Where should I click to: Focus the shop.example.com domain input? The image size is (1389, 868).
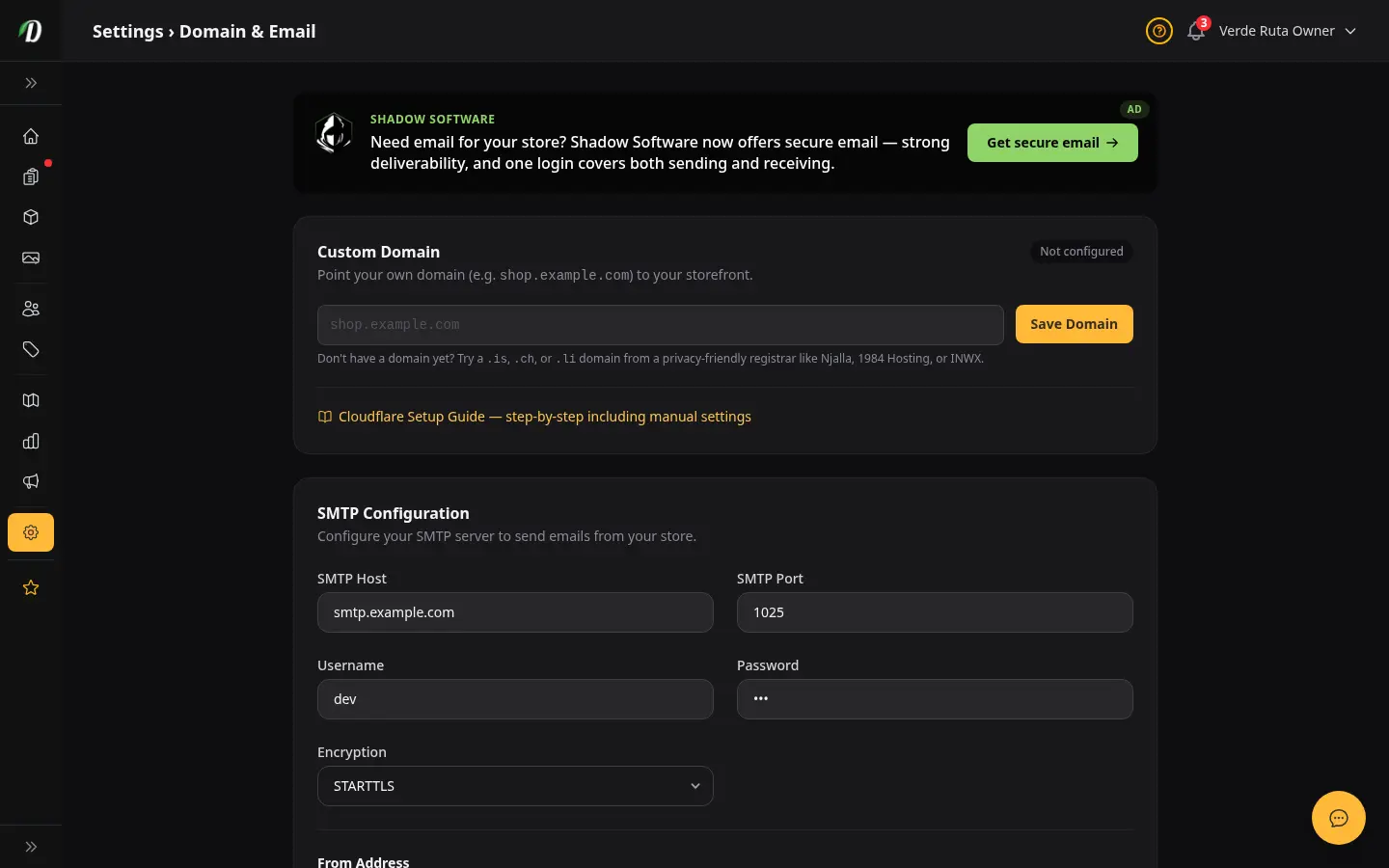tap(661, 325)
